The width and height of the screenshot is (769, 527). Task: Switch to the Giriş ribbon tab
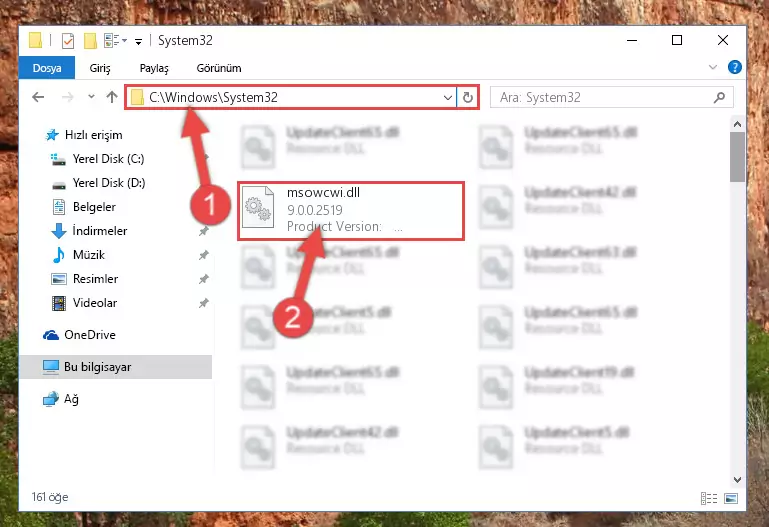tap(100, 68)
